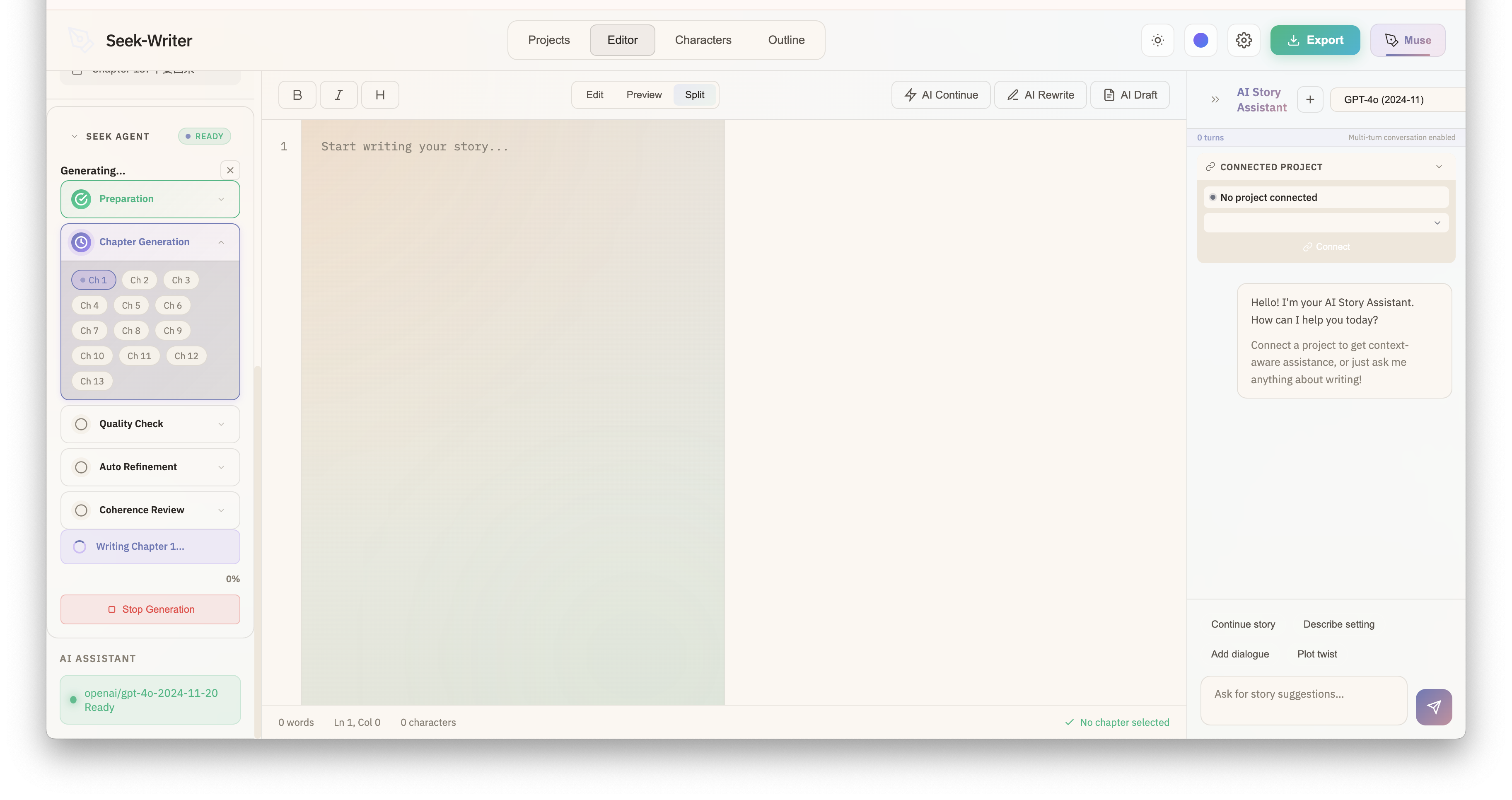
Task: Click the story suggestions input field
Action: point(1304,700)
